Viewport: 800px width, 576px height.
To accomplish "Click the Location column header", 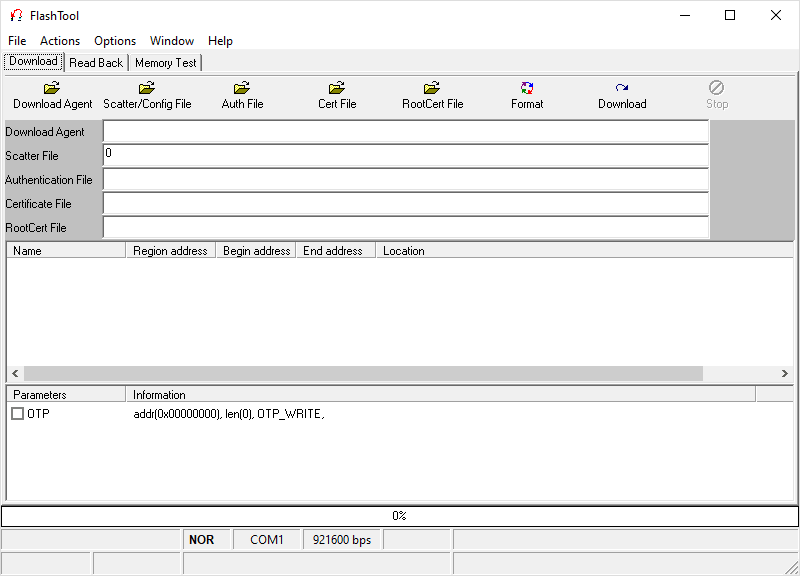I will 585,251.
